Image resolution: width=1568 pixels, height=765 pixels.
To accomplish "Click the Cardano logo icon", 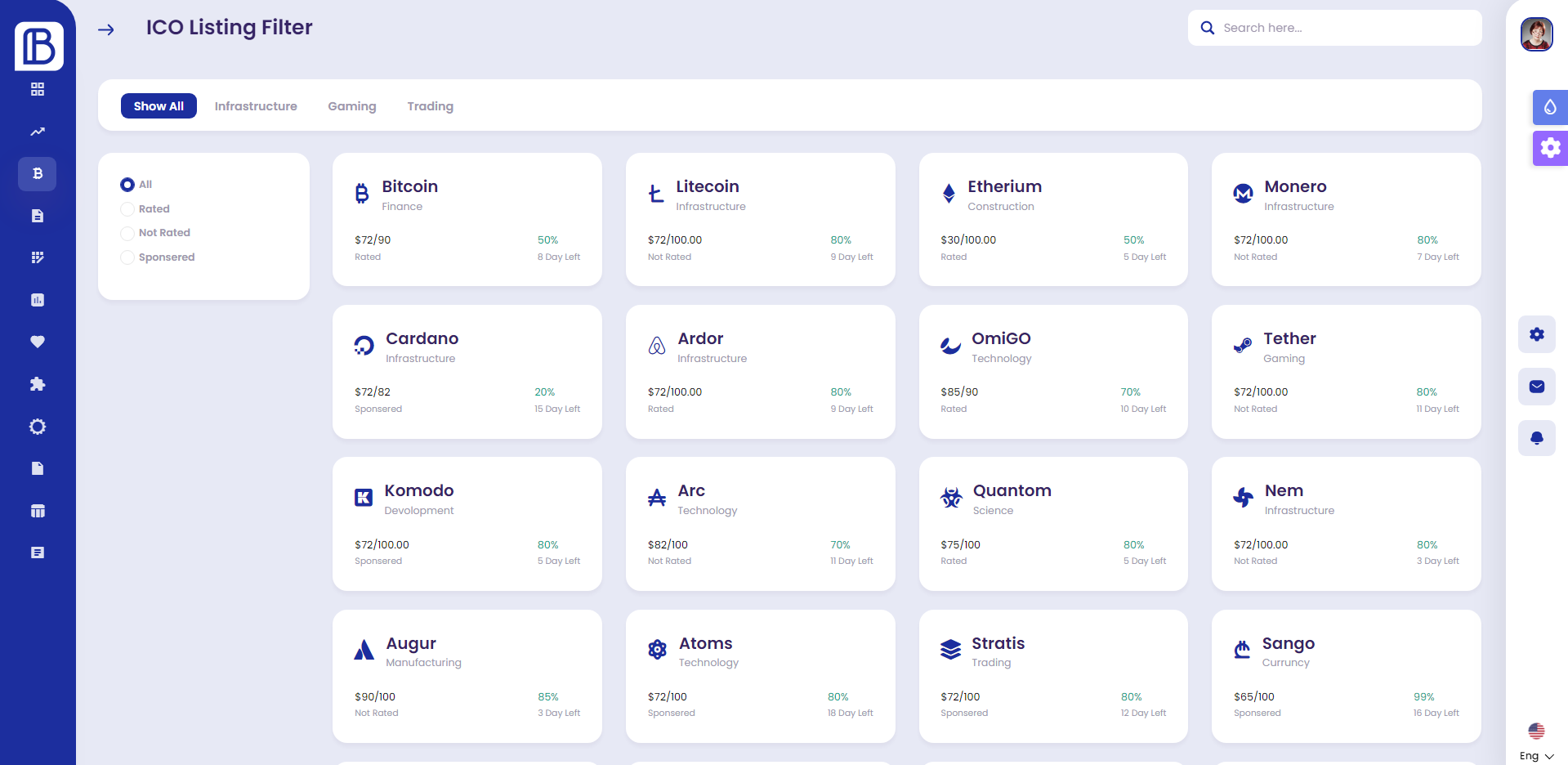I will click(364, 346).
